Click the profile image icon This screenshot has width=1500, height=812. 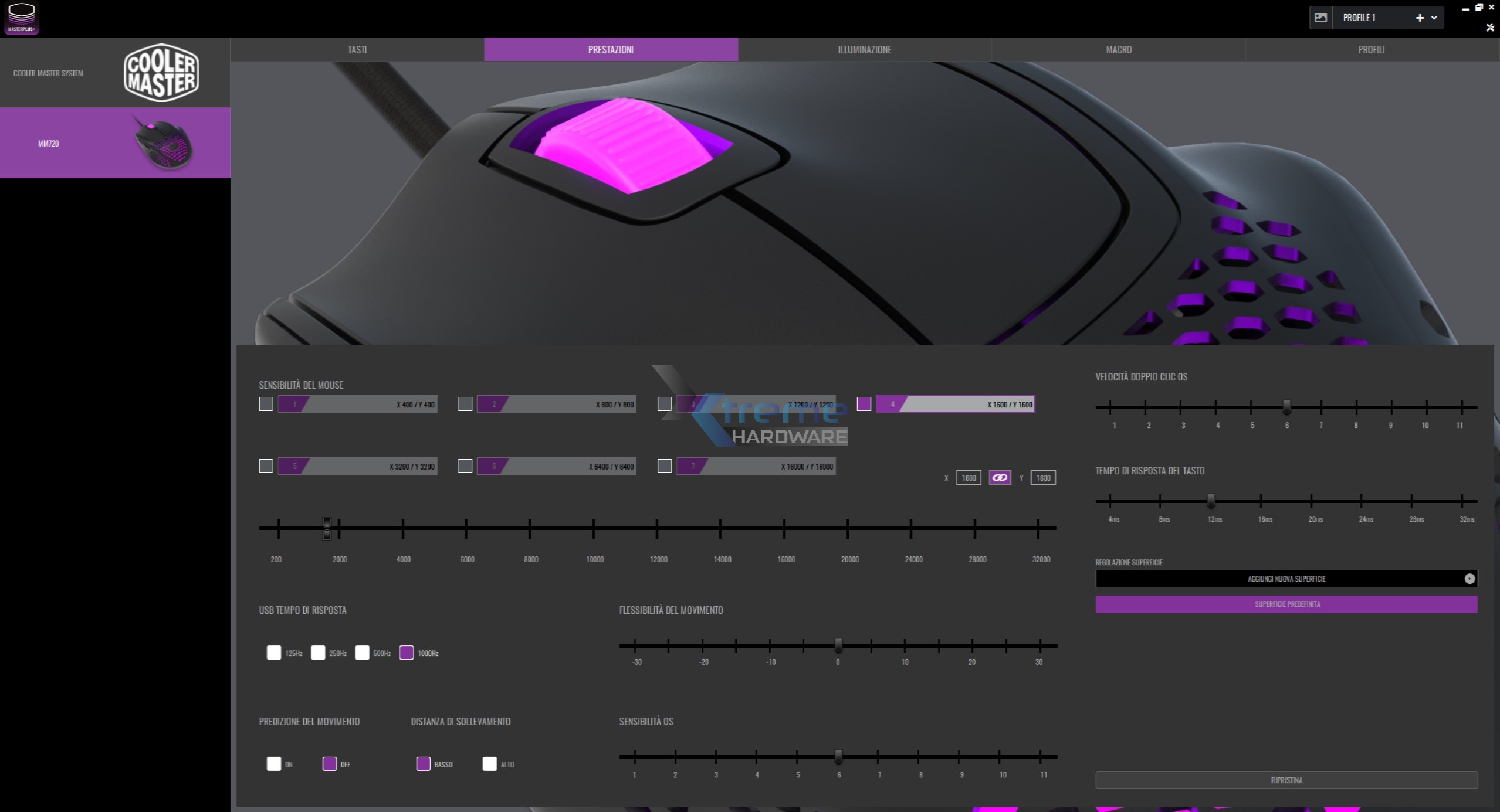1320,18
